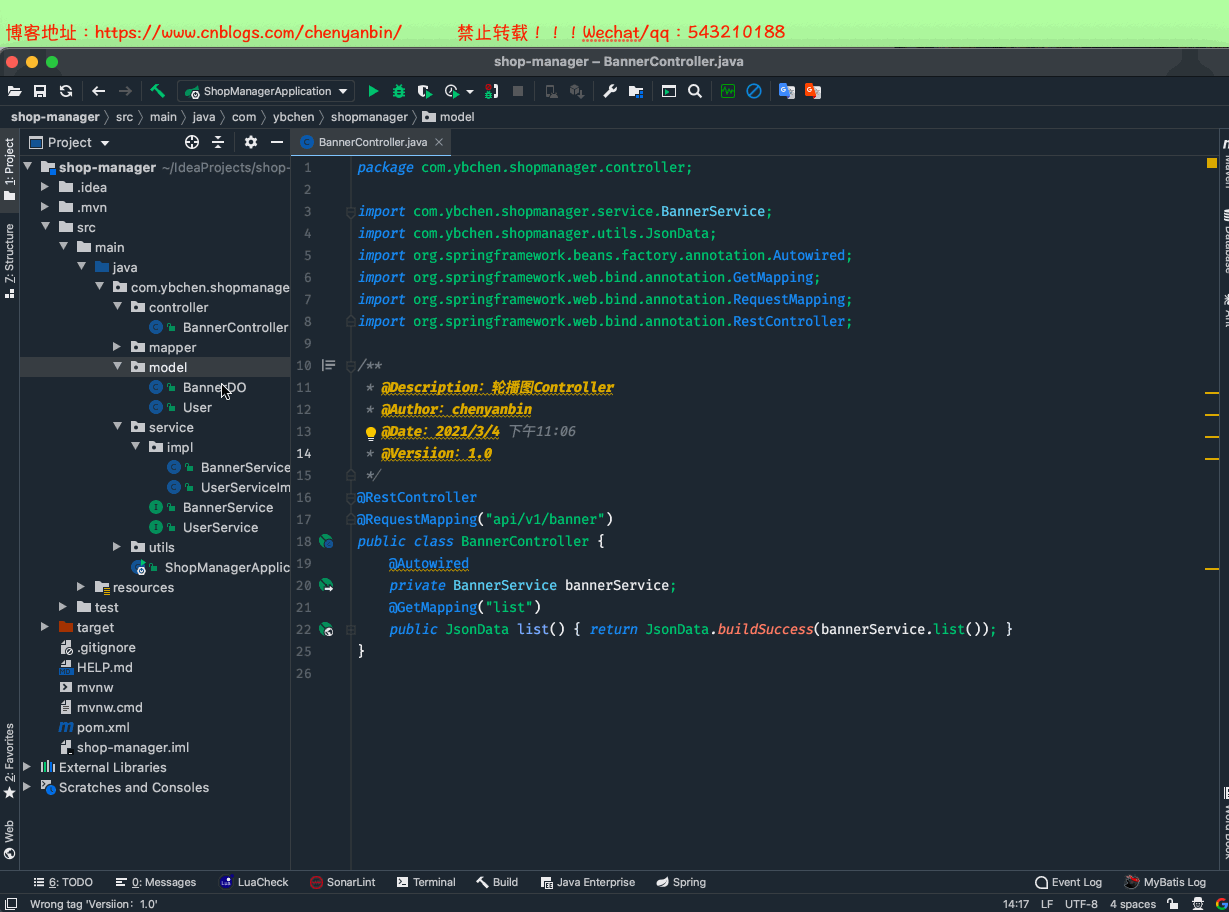The height and width of the screenshot is (912, 1229).
Task: Toggle the javadoc rendered-view icon on line 10
Action: click(x=328, y=365)
